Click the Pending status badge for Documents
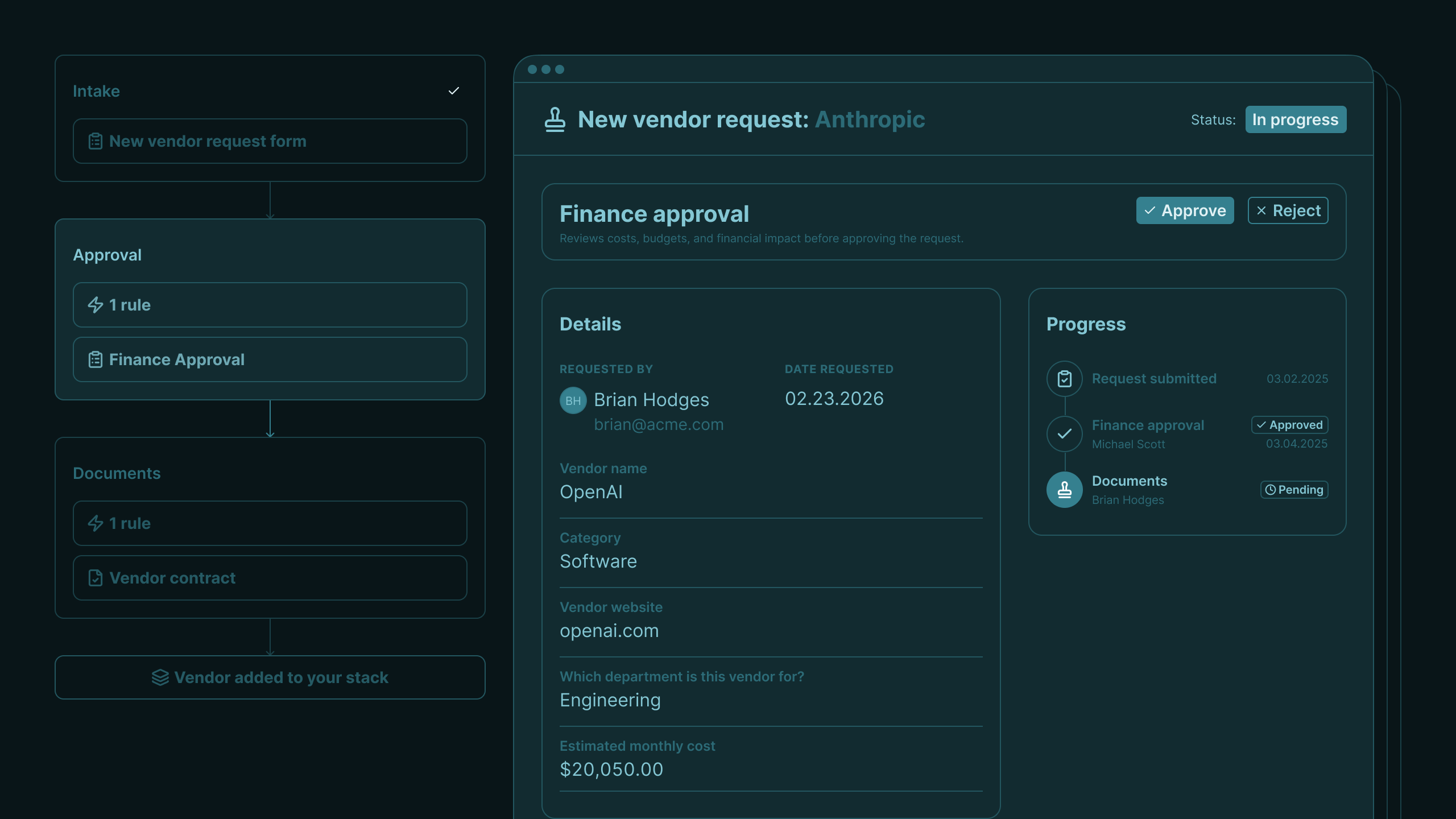Screen dimensions: 1456x819 coord(1294,490)
